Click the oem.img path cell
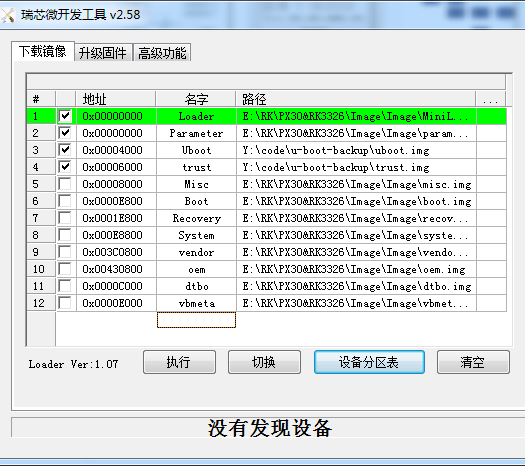 [356, 269]
